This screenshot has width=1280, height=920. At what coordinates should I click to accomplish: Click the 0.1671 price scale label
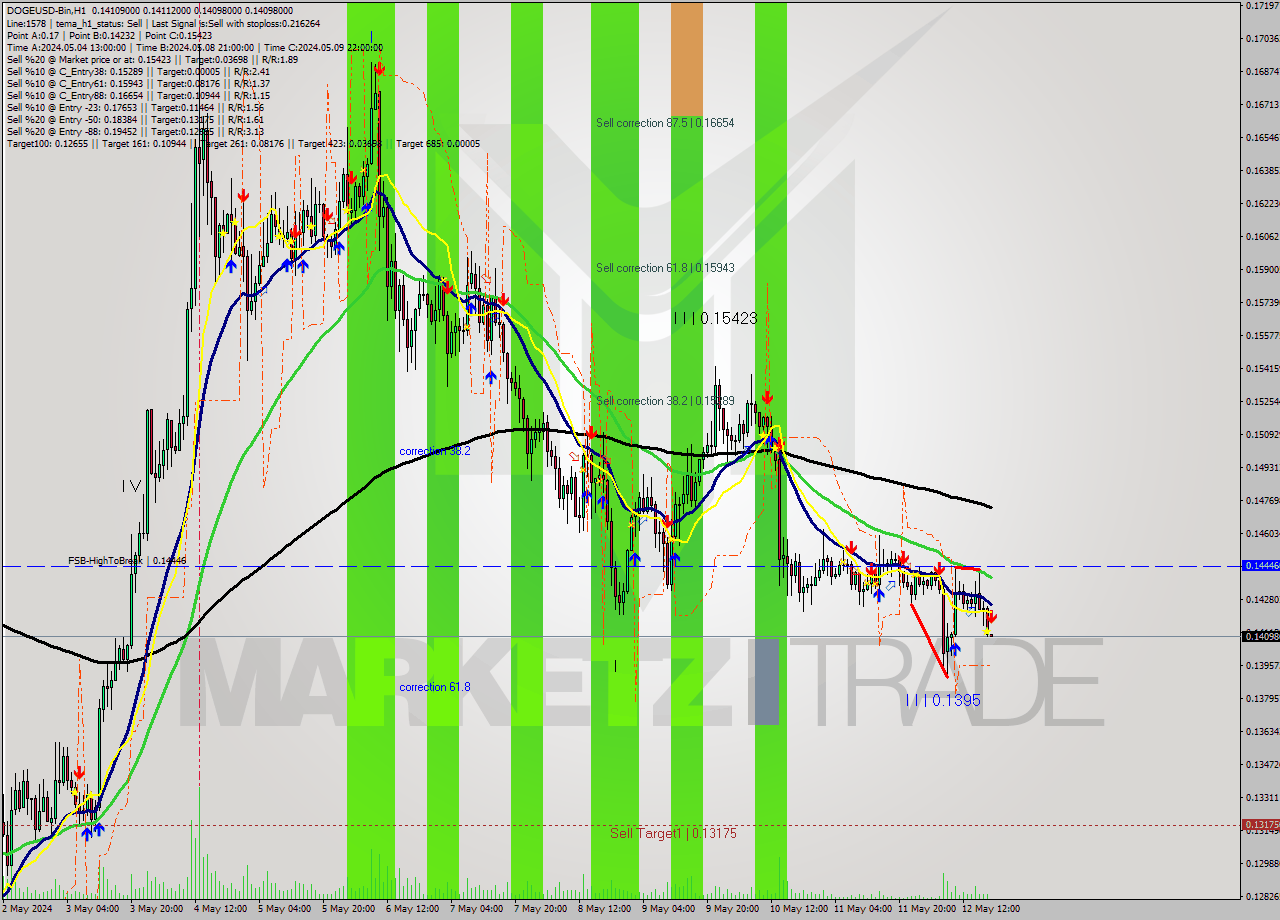click(1262, 104)
